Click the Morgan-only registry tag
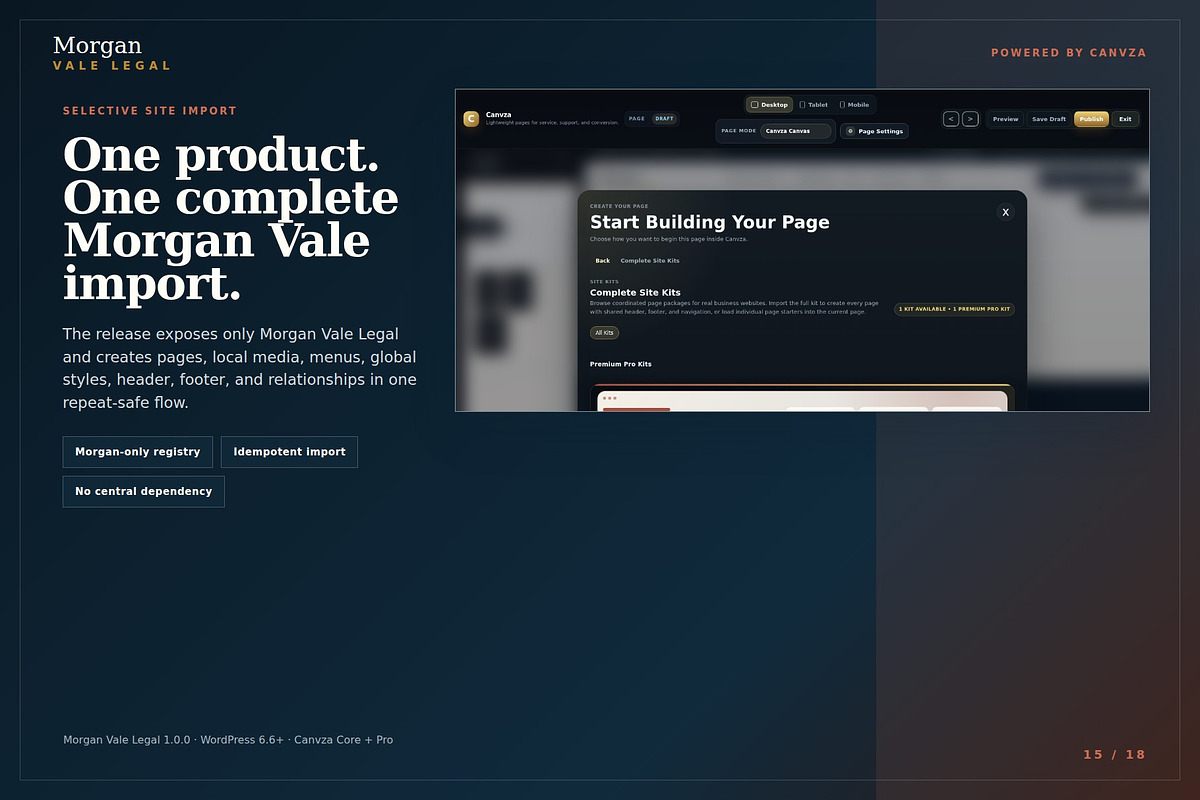This screenshot has height=800, width=1200. click(x=138, y=452)
